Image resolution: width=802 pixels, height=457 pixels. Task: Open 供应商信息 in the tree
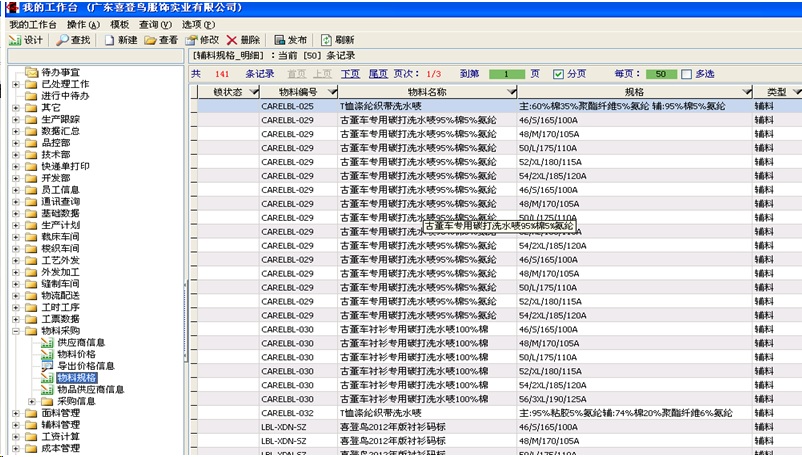[80, 342]
